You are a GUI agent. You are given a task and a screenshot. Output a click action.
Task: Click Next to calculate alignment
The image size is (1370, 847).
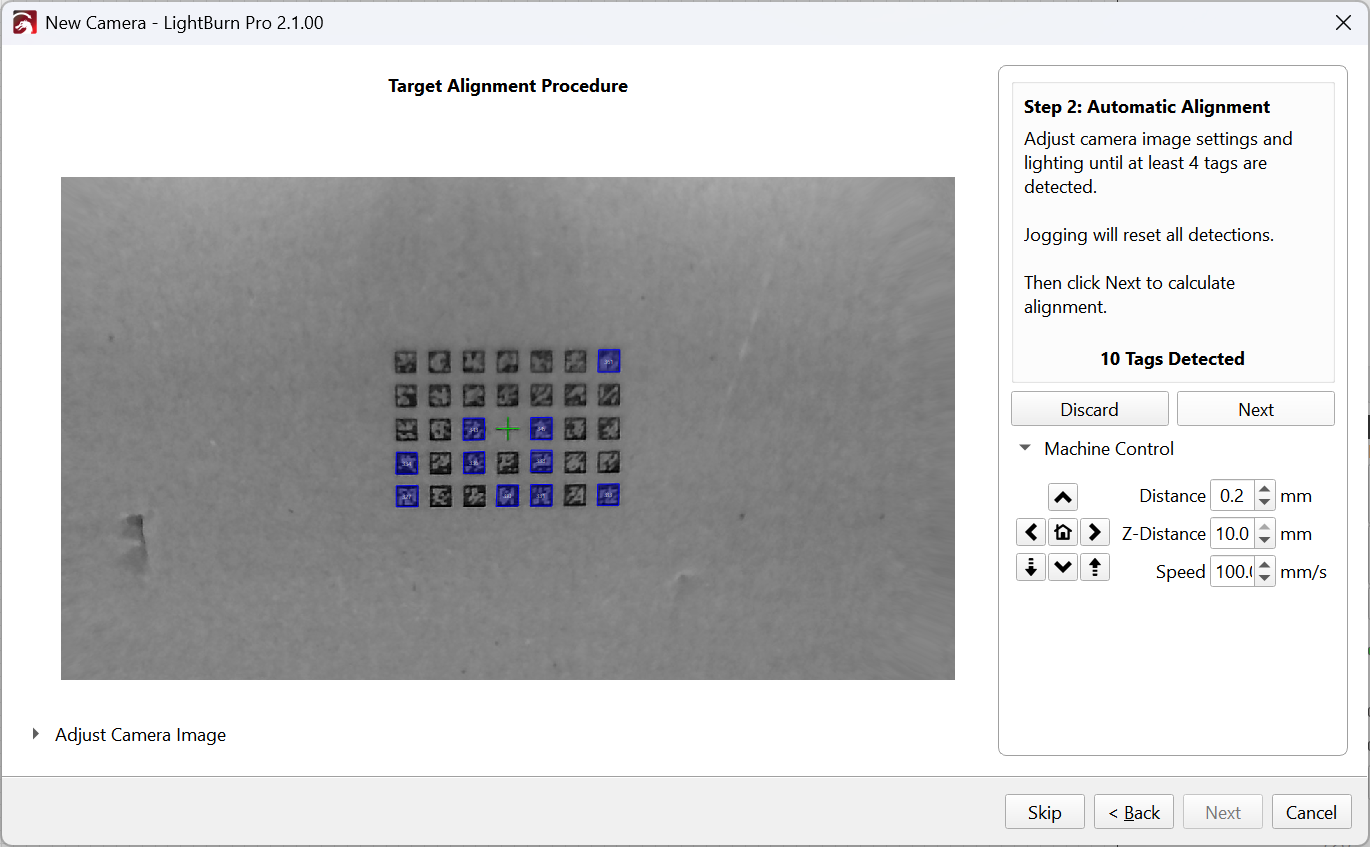(1256, 409)
